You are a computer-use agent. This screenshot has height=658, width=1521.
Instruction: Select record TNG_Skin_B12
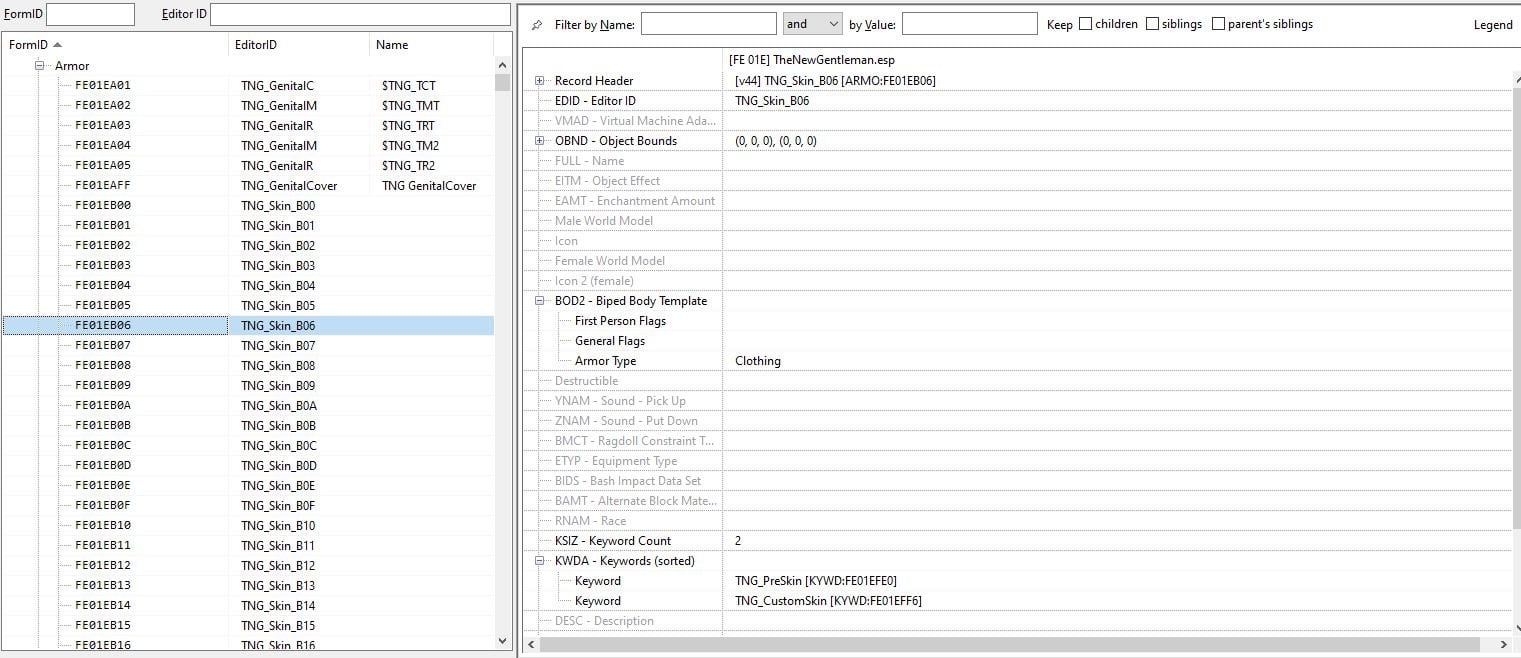(x=248, y=566)
